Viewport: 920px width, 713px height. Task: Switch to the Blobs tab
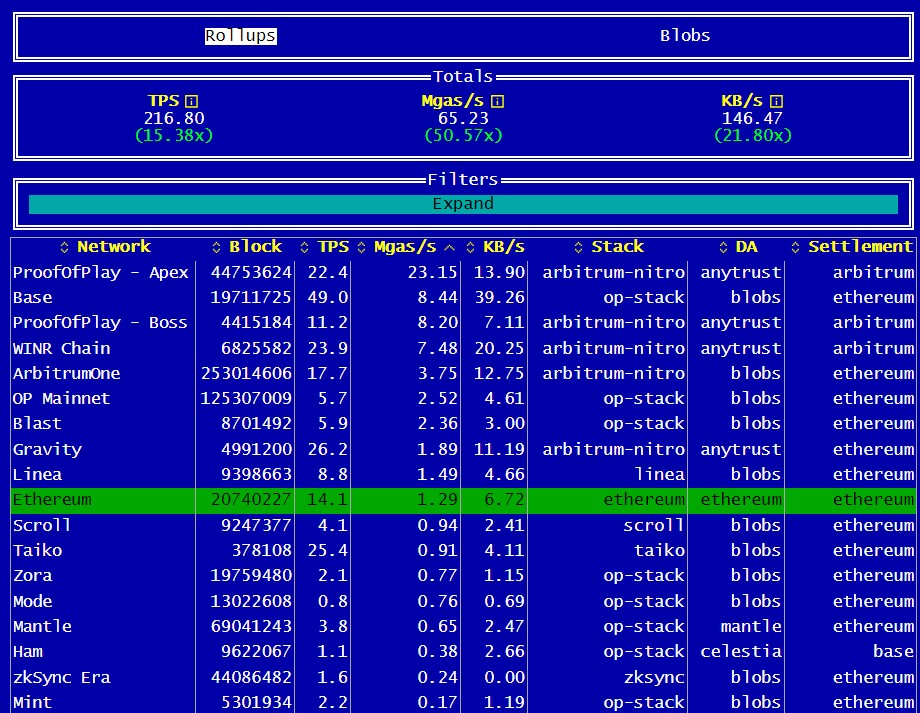(685, 35)
